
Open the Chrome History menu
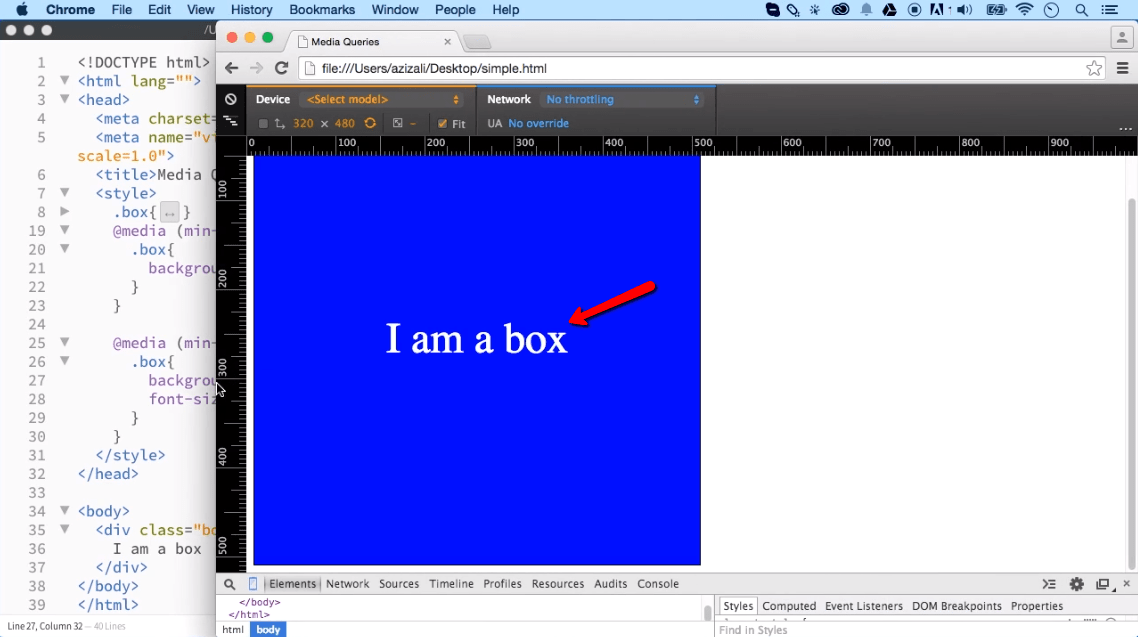251,10
